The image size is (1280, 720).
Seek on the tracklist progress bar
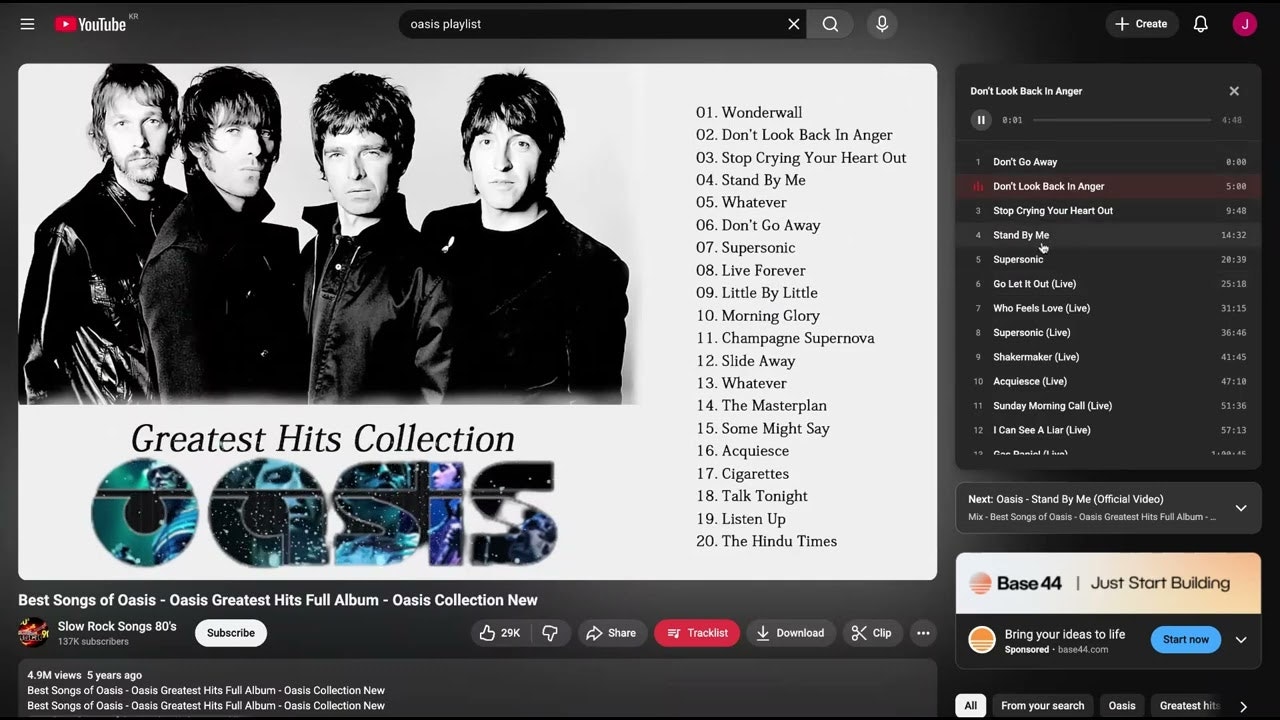point(1122,120)
